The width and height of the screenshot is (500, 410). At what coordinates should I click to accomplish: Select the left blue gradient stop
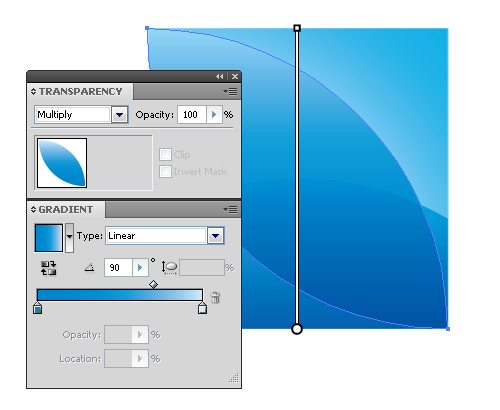point(38,308)
